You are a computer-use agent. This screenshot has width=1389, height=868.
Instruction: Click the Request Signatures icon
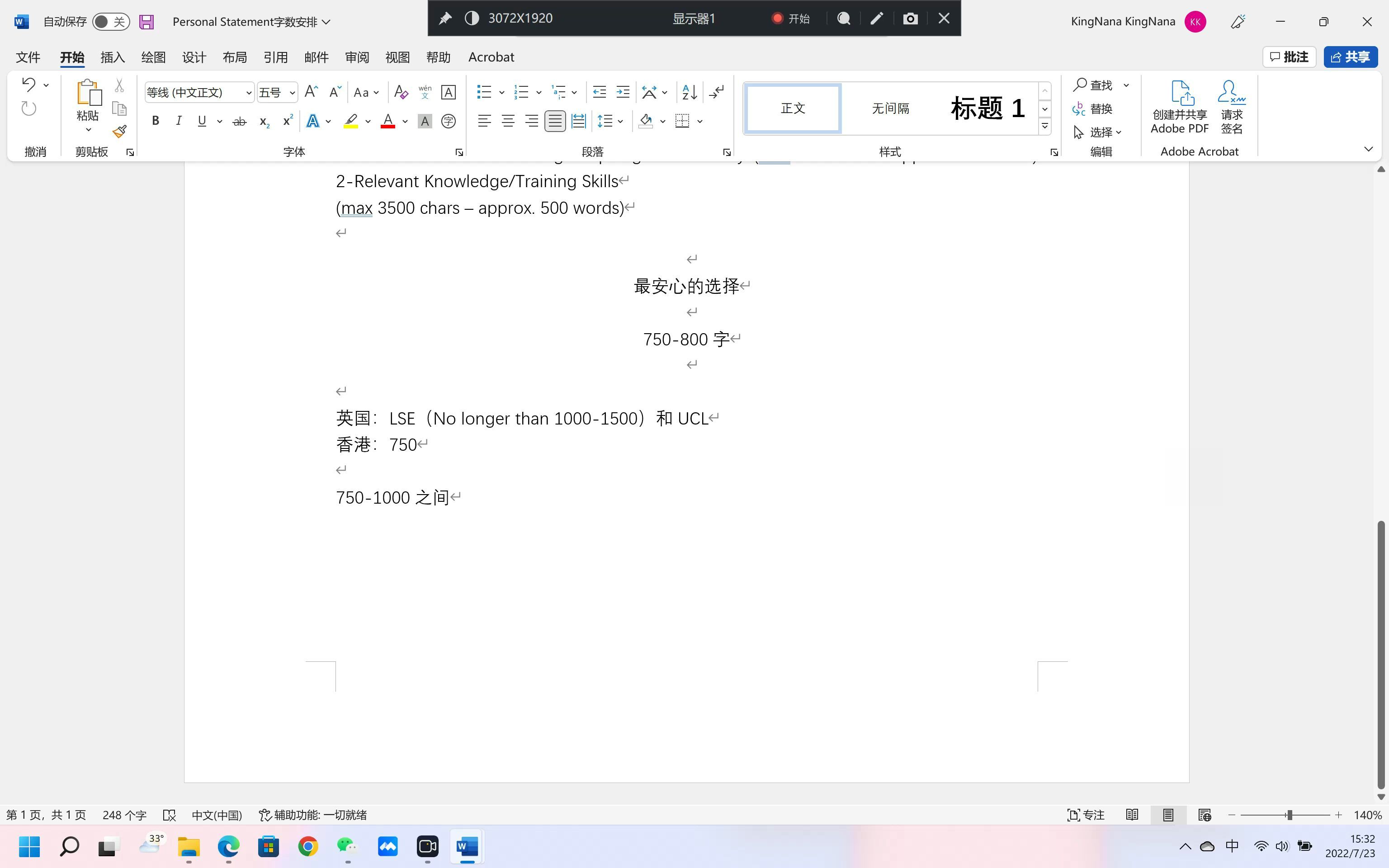1231,107
